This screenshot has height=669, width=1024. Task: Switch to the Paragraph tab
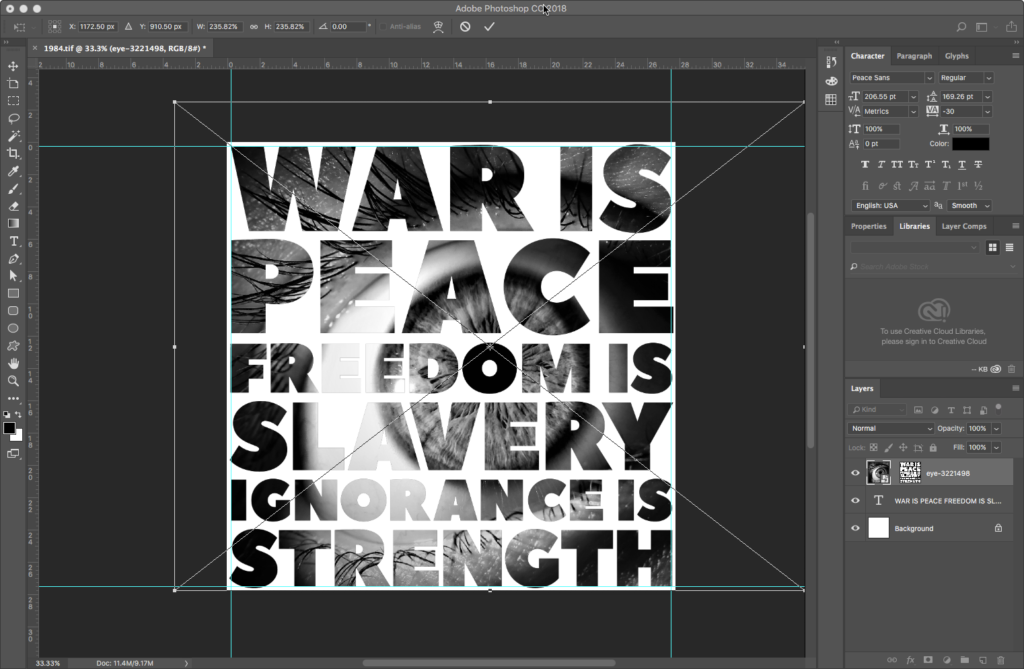(913, 56)
